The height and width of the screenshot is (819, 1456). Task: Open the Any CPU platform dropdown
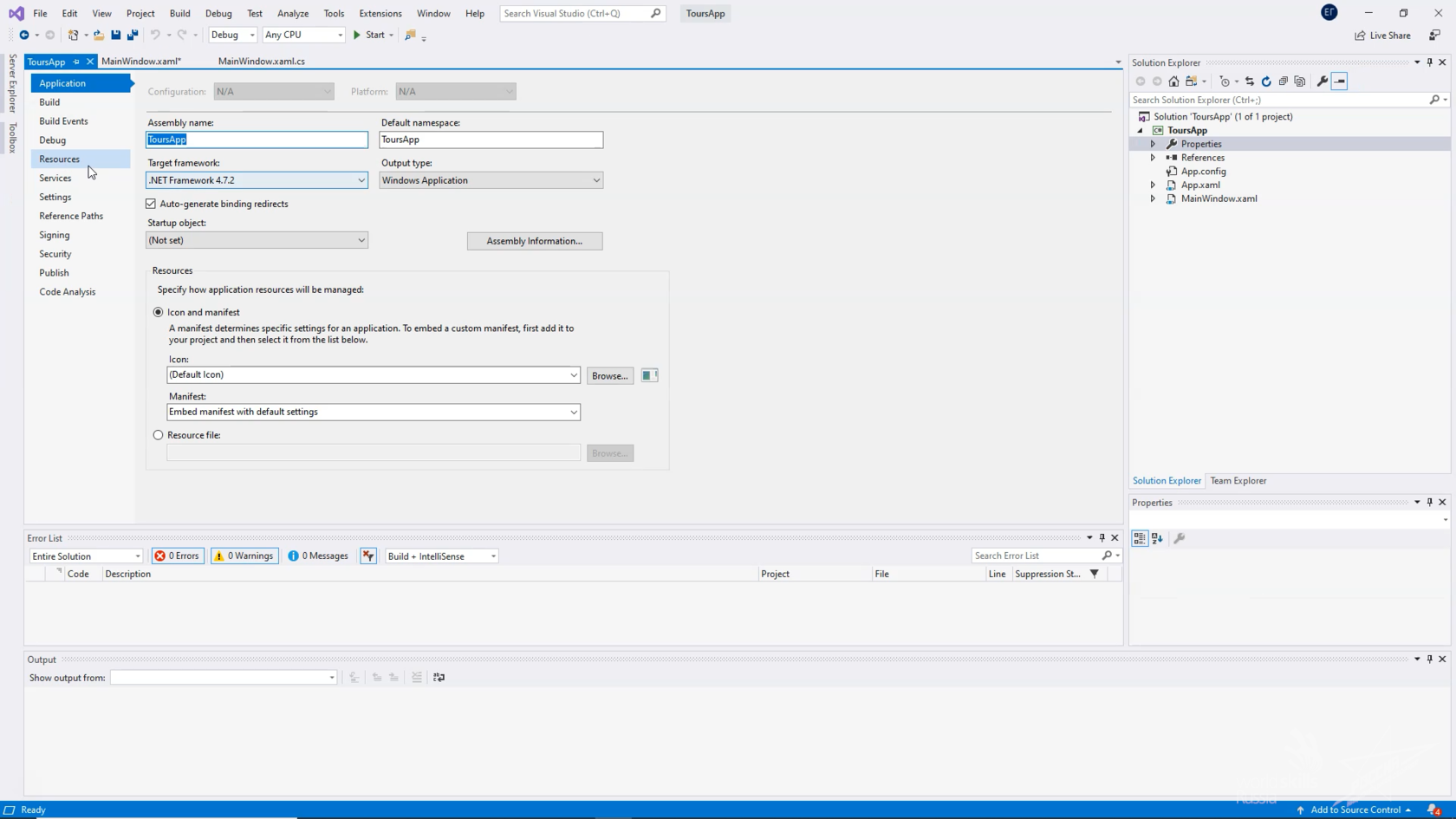pyautogui.click(x=303, y=35)
